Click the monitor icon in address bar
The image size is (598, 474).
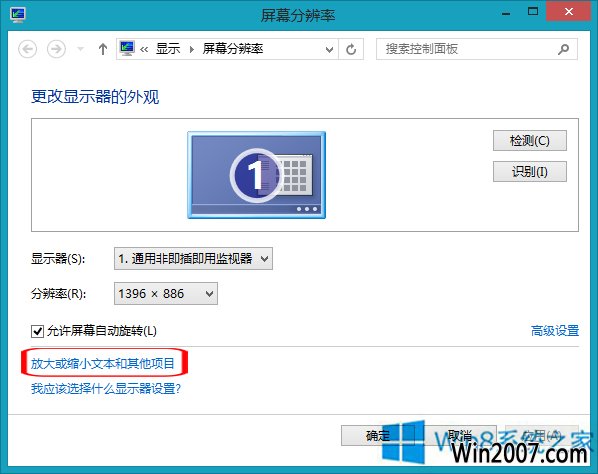pos(127,49)
